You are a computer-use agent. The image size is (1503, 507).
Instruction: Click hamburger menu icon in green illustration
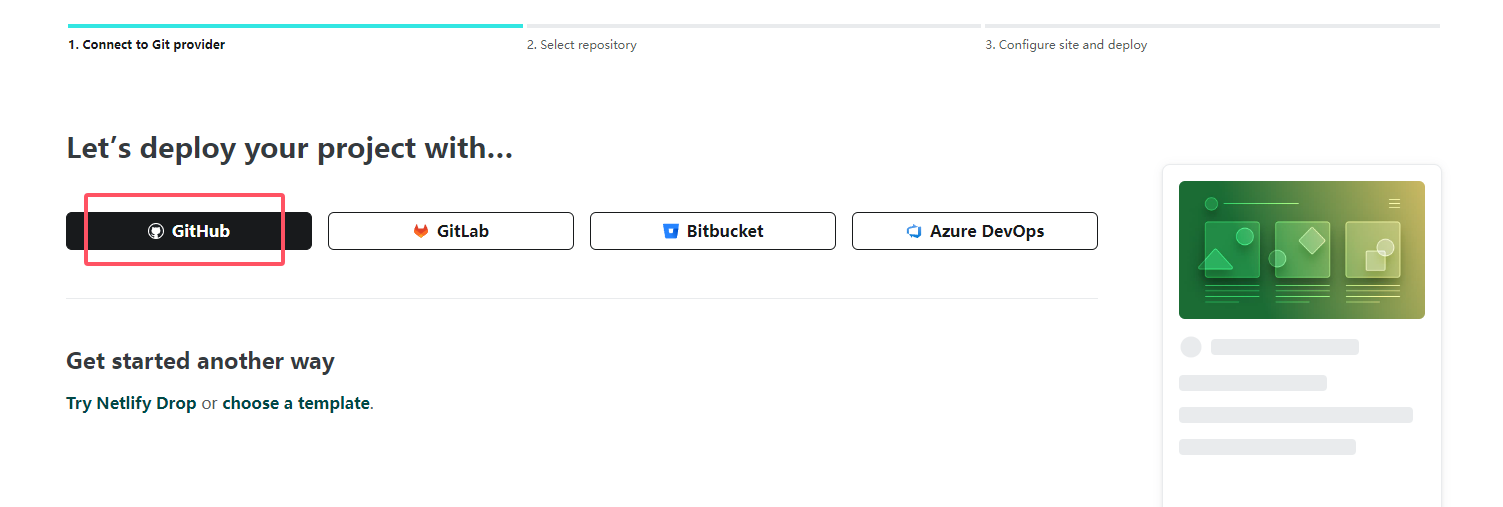pos(1394,203)
